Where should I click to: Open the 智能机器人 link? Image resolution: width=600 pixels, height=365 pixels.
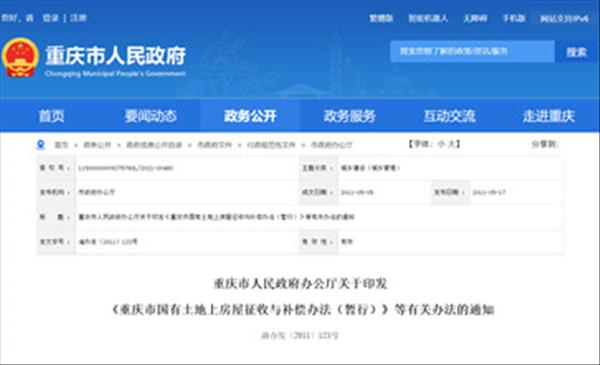pos(428,18)
